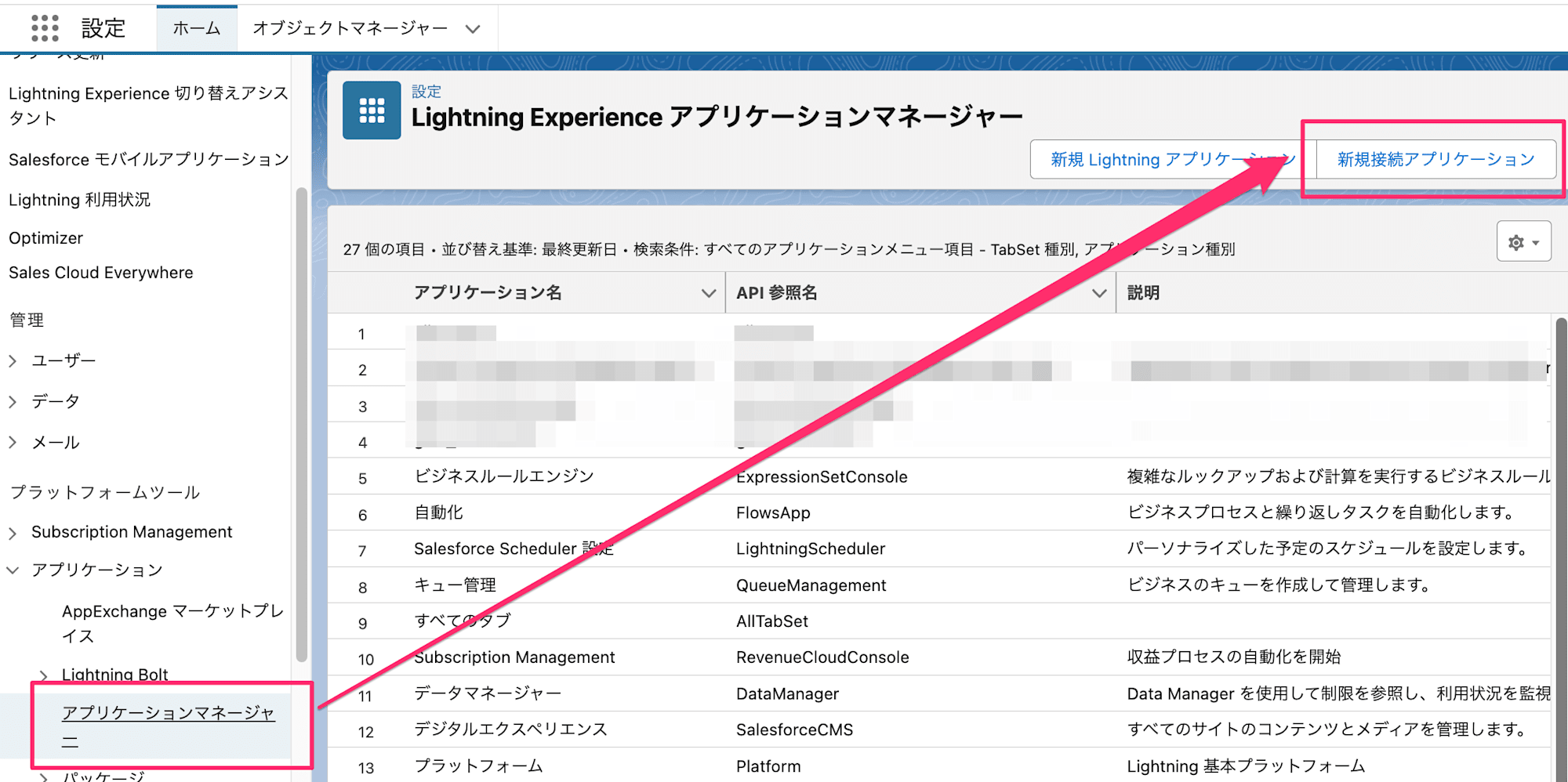Screen dimensions: 1568x782
Task: Click the プラットフォーム app name cell
Action: [x=478, y=766]
